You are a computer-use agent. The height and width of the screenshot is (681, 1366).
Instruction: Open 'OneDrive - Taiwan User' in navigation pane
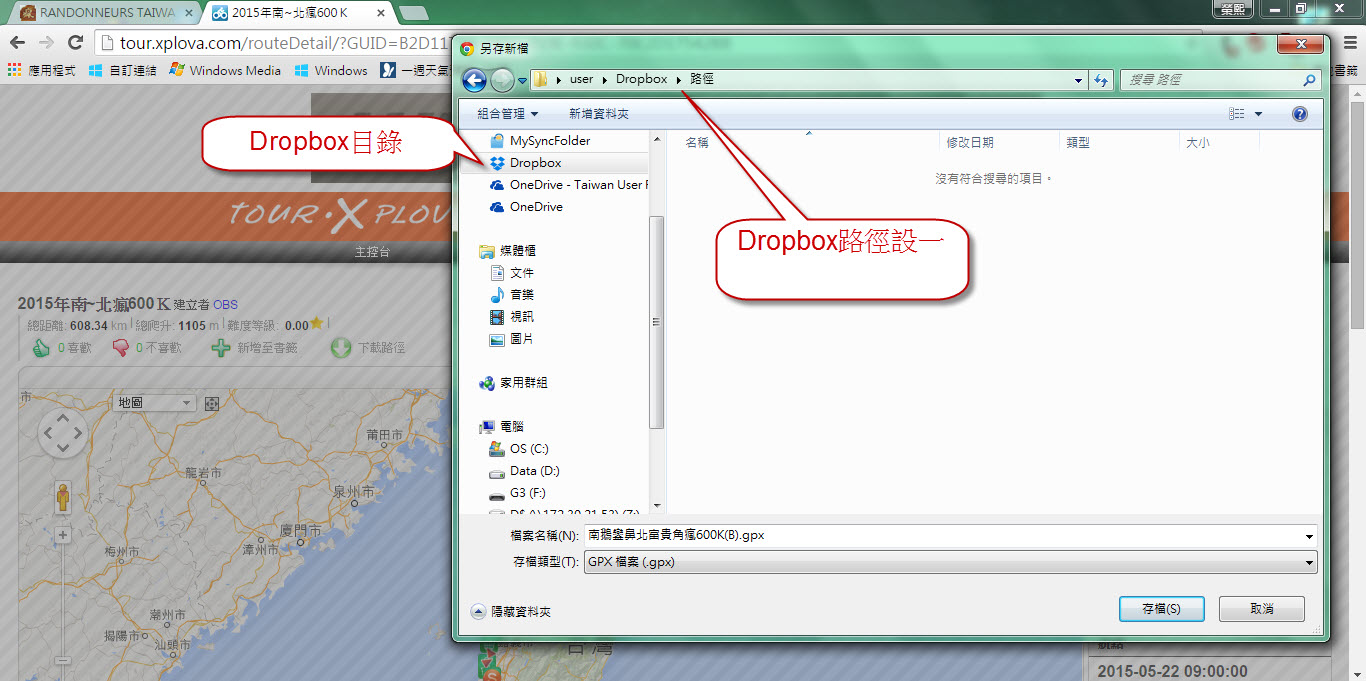point(568,185)
